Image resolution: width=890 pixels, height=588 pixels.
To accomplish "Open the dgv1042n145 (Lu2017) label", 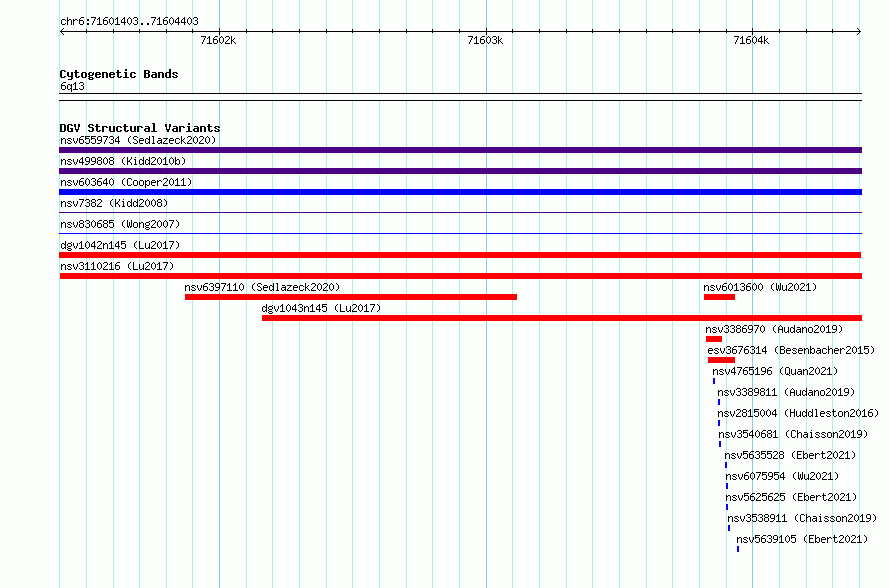I will [120, 245].
